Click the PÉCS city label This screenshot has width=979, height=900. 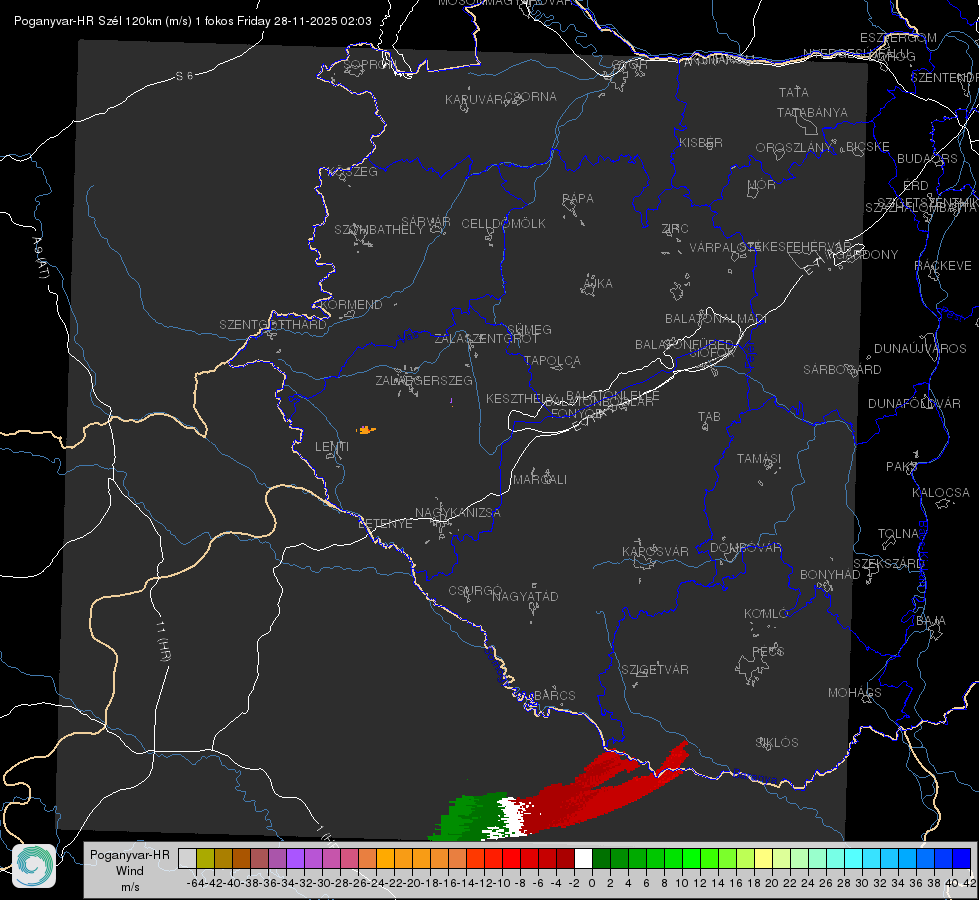[x=767, y=652]
